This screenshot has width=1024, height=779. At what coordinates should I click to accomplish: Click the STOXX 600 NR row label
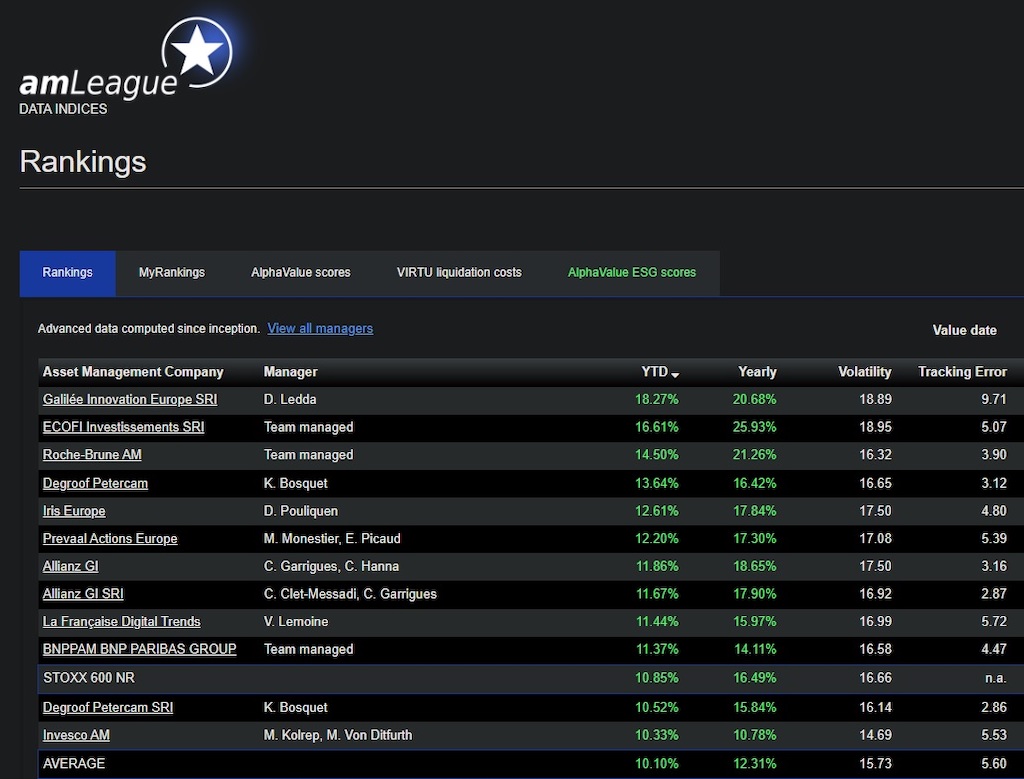[89, 678]
